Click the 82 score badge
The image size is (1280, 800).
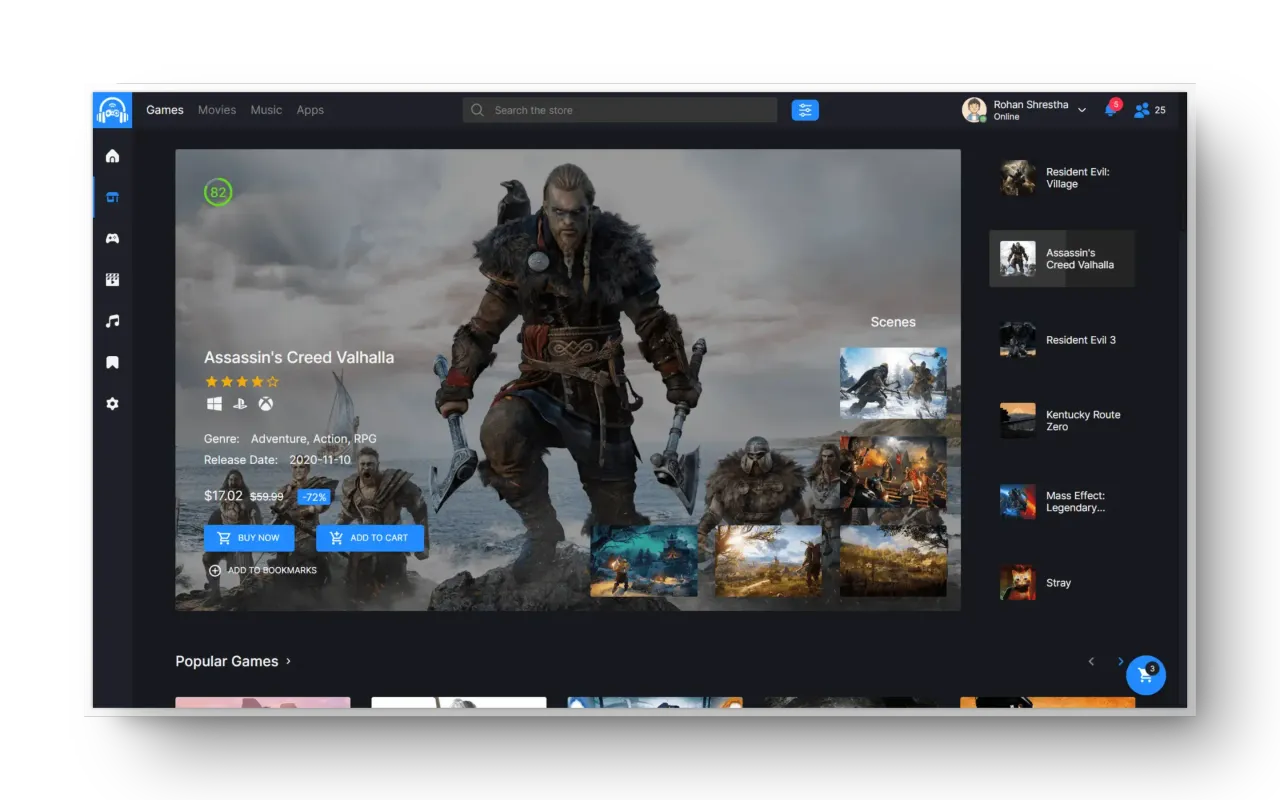point(218,192)
